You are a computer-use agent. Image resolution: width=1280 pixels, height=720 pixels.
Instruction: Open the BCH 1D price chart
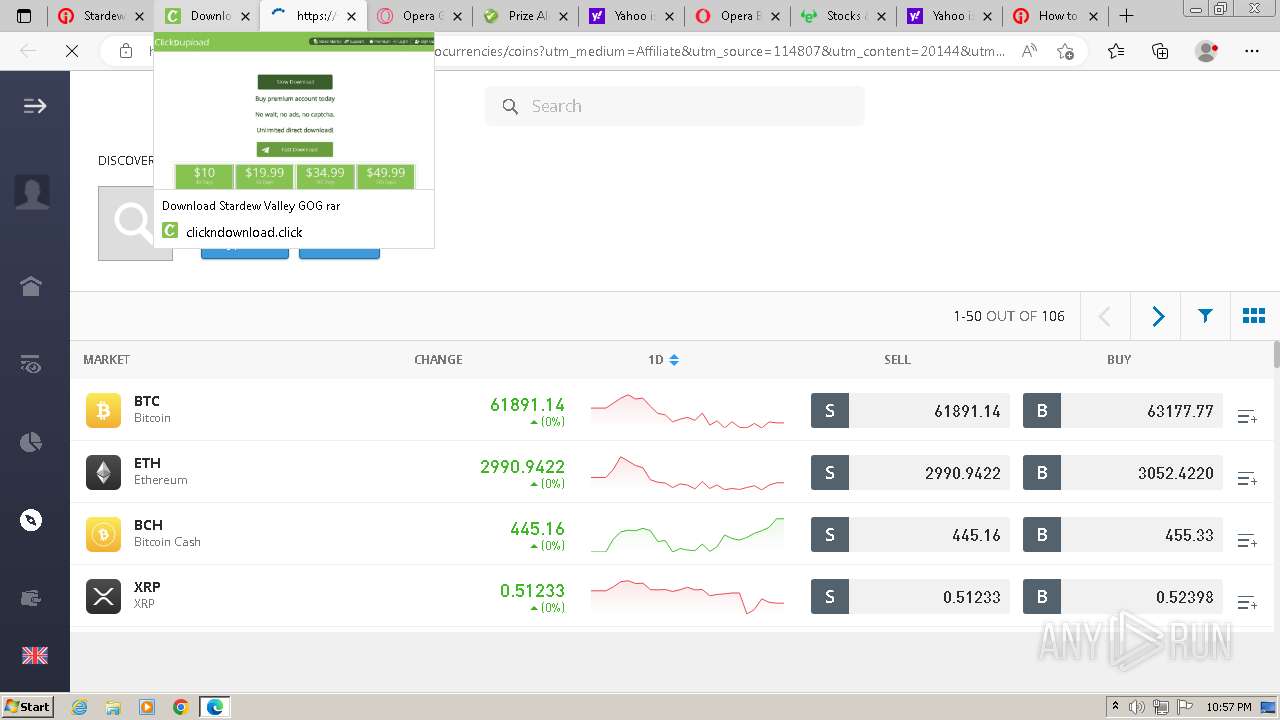pos(687,534)
